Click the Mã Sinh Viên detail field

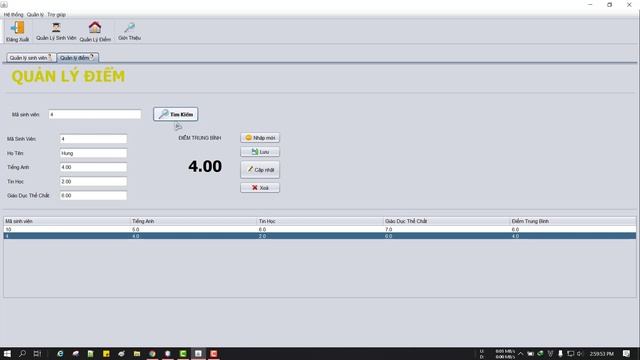click(x=93, y=139)
